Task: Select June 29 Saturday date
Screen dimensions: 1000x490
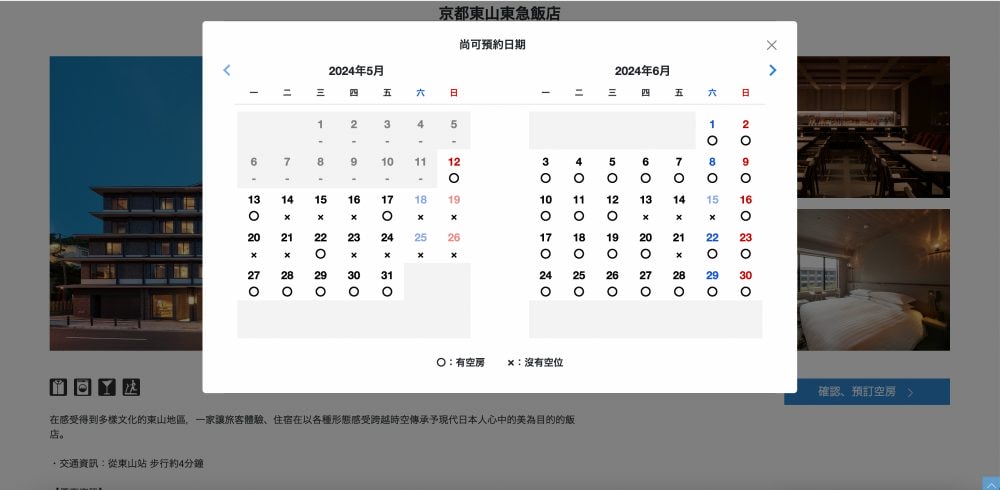Action: point(712,282)
